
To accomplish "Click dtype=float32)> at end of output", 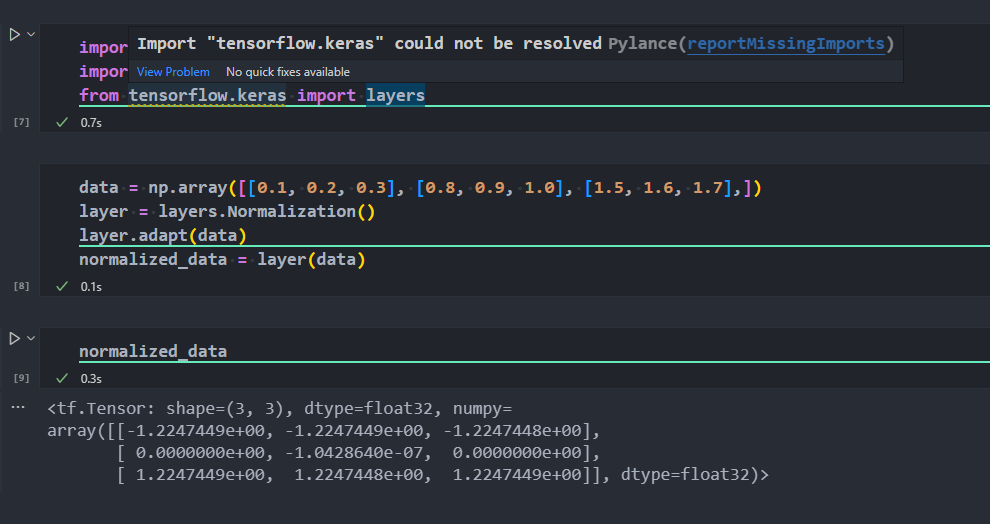I will 695,475.
